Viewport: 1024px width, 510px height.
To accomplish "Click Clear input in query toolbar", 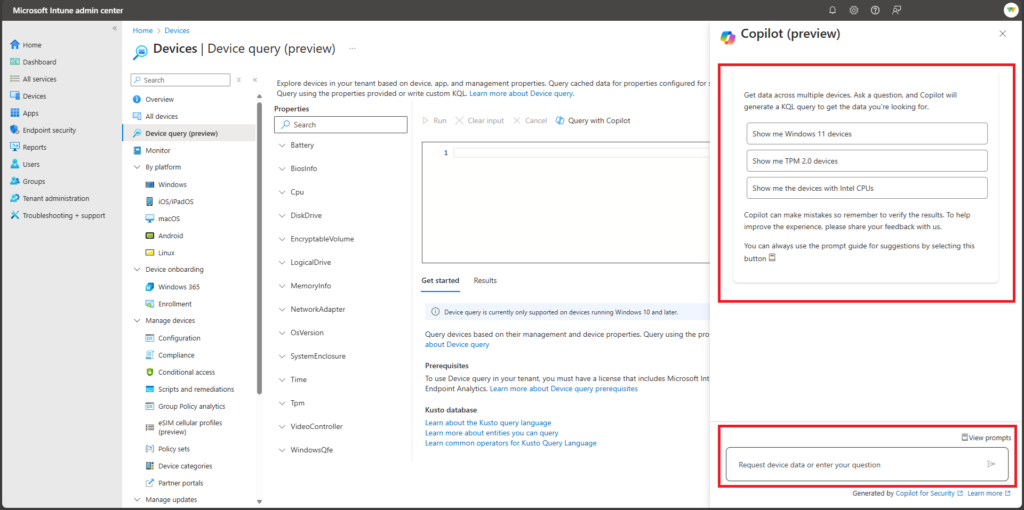I will point(479,121).
